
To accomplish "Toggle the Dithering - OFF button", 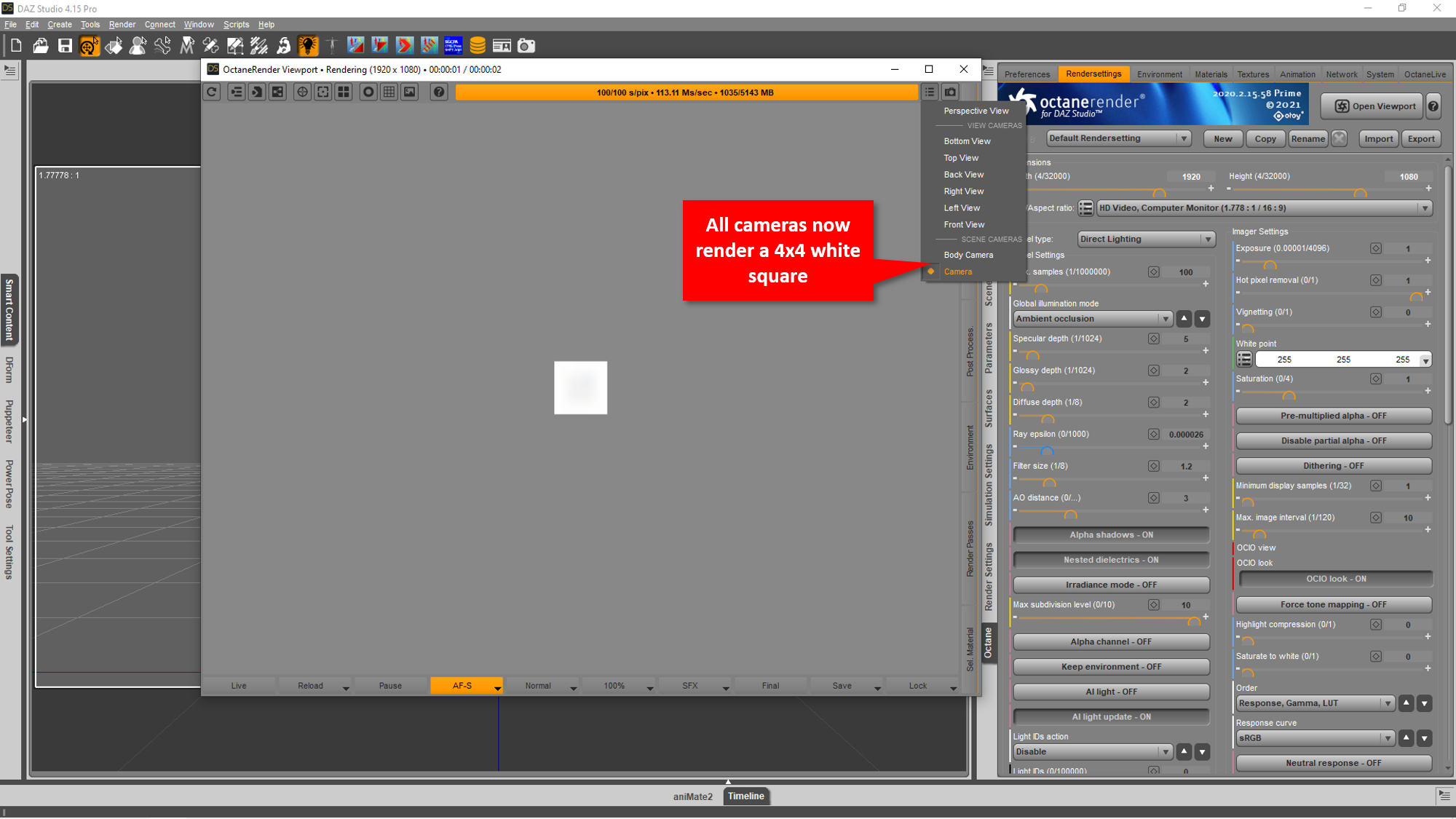I will pyautogui.click(x=1333, y=466).
